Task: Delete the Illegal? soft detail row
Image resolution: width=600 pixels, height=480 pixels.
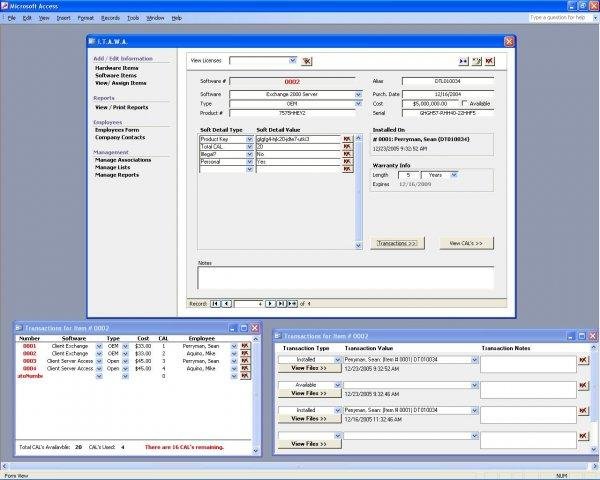Action: (x=347, y=154)
